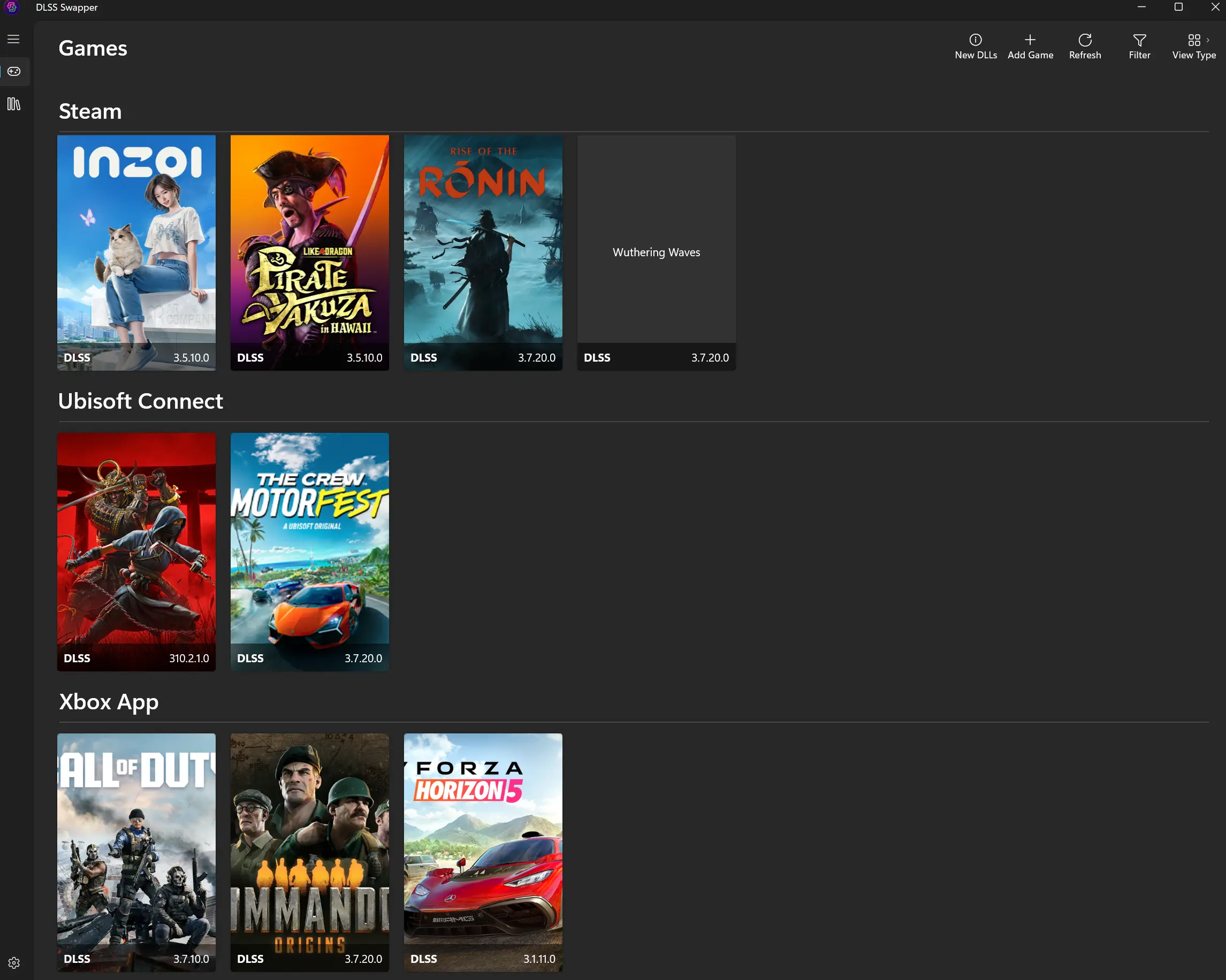Screen dimensions: 1226x980
Task: Click 3.7.20.0 on Wuthering Waves card
Action: [710, 357]
